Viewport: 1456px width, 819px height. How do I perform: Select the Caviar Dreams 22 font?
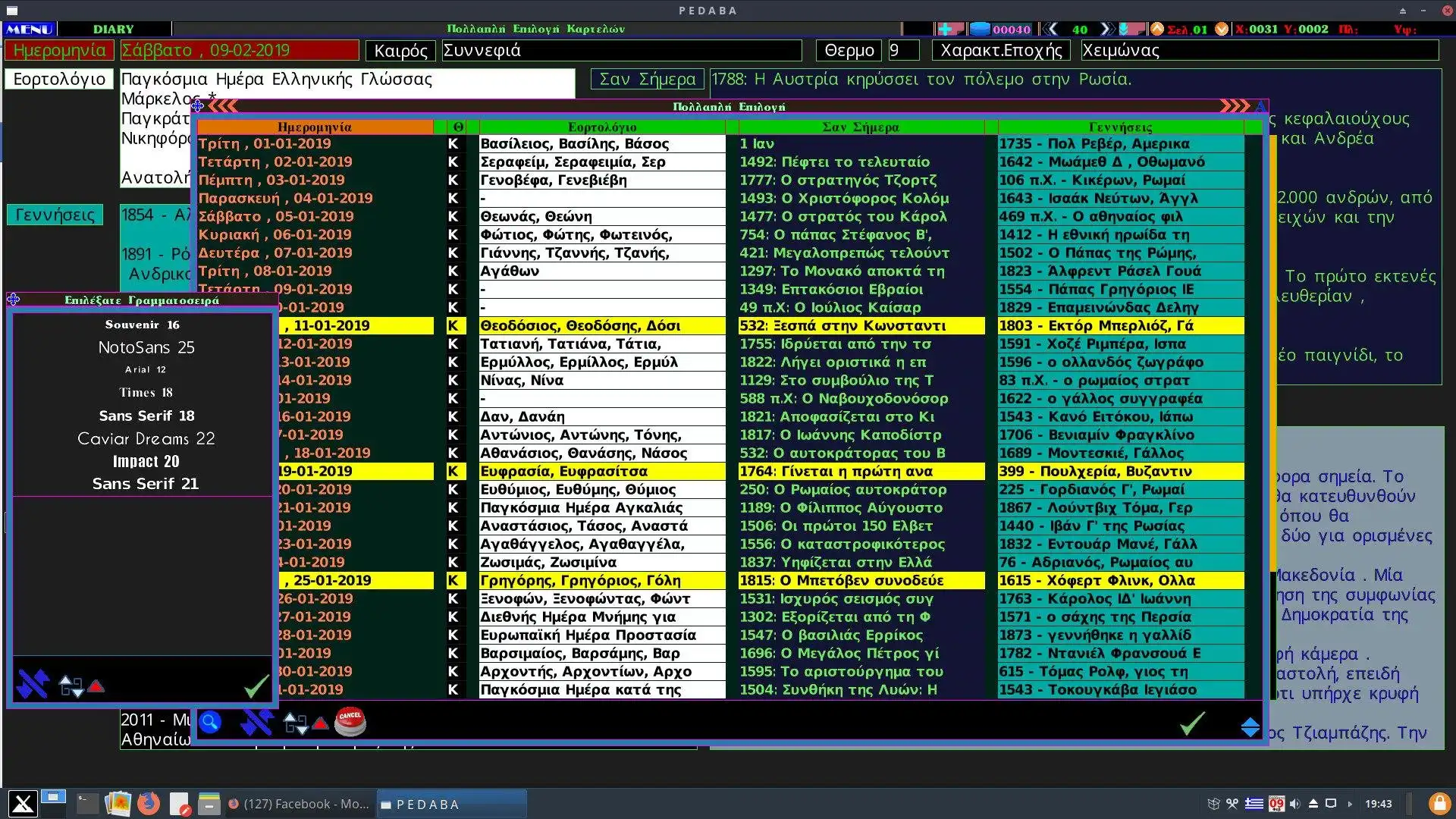point(146,439)
